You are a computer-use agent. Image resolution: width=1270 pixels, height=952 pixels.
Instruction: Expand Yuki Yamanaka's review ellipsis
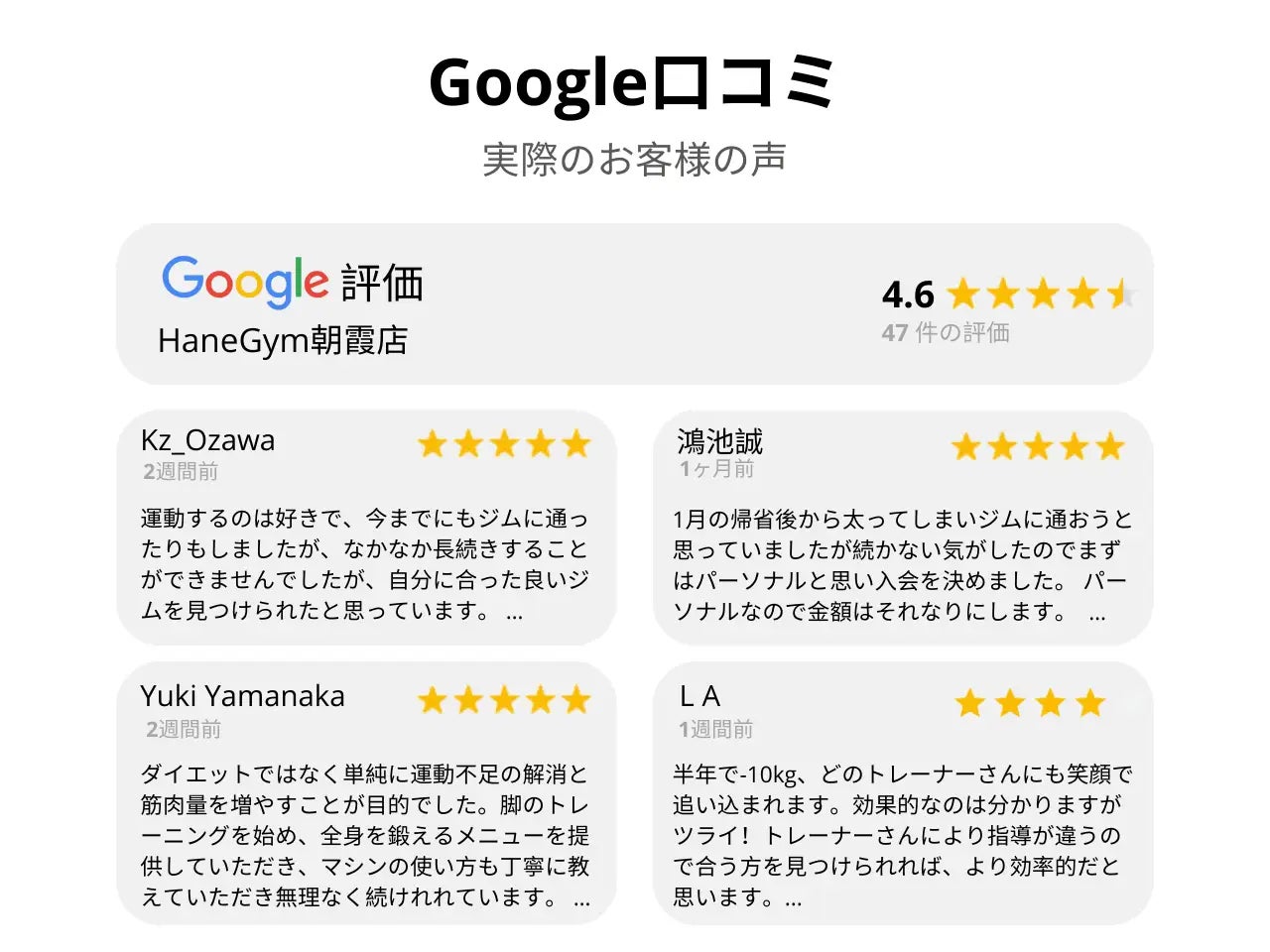(x=582, y=899)
